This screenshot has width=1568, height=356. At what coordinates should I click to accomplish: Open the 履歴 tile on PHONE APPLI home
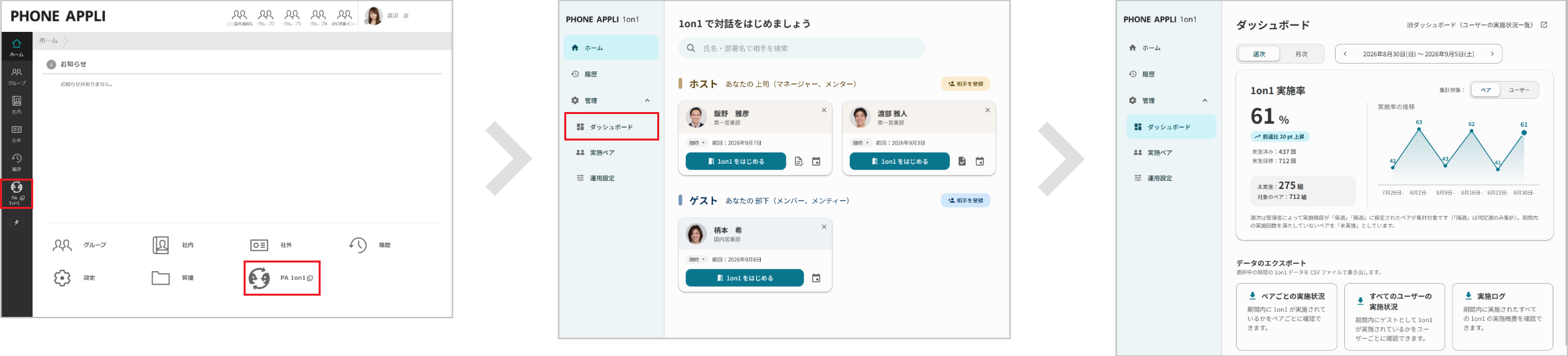coord(370,245)
